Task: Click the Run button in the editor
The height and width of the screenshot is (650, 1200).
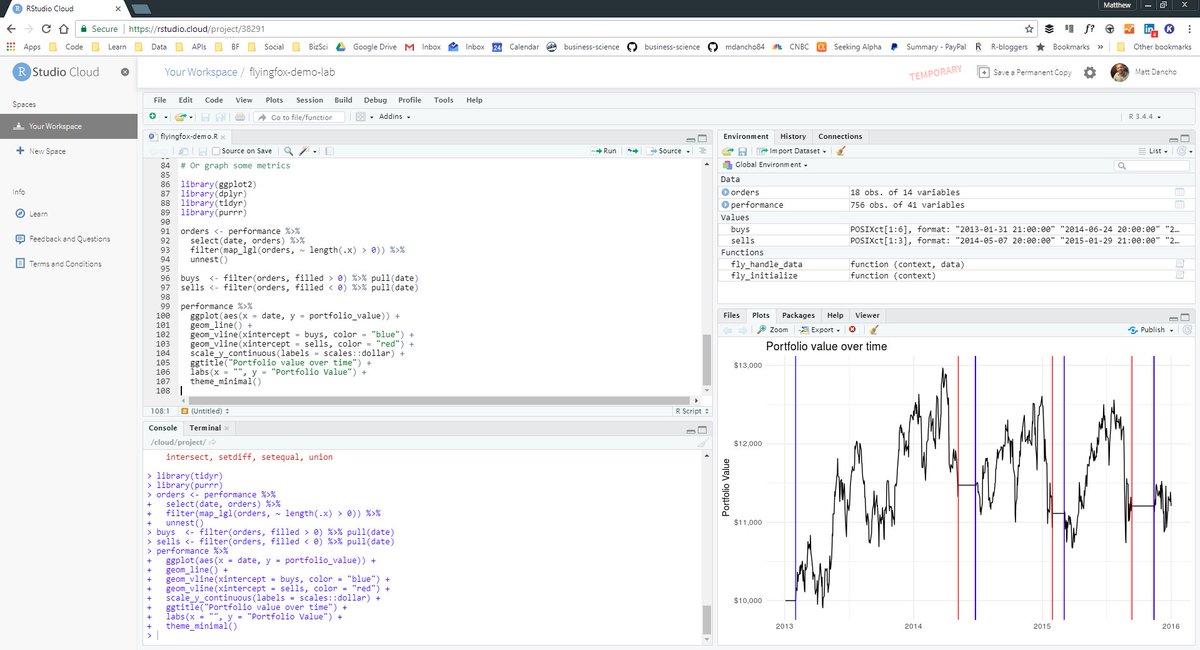Action: (x=606, y=151)
